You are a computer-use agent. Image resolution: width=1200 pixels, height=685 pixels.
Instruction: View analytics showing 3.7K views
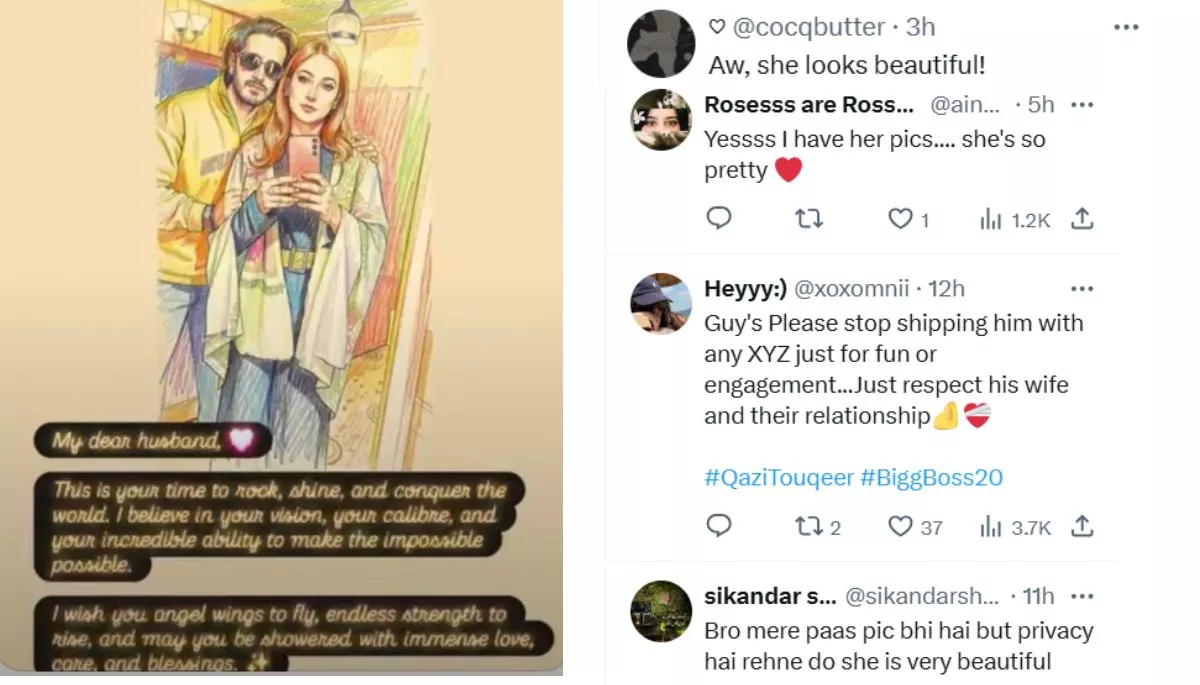coord(1014,527)
